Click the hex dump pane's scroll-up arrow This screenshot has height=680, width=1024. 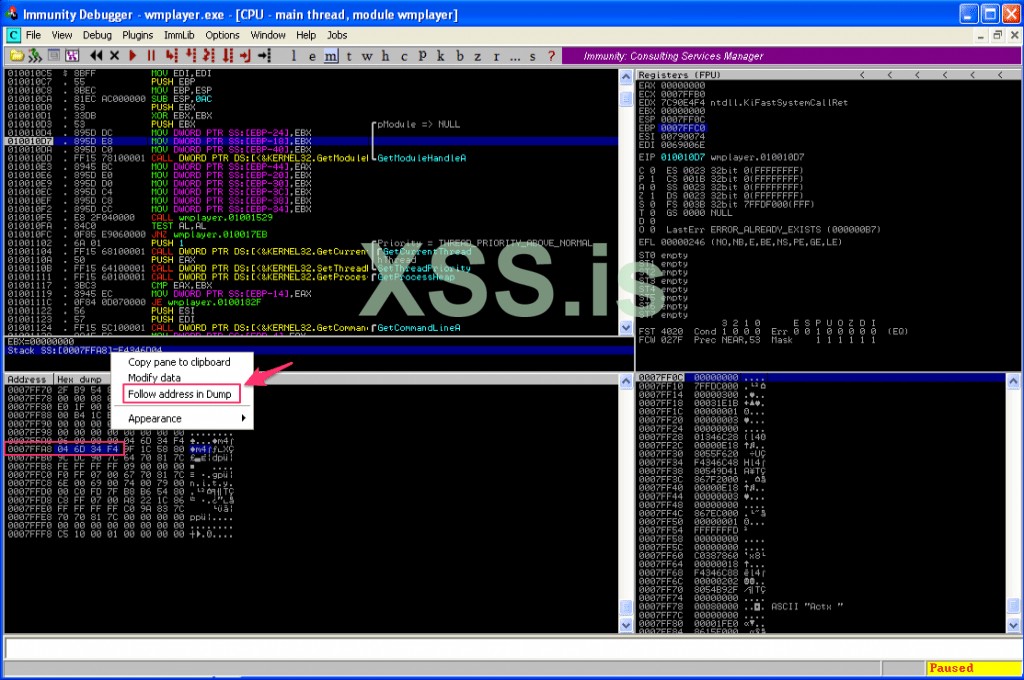pyautogui.click(x=626, y=380)
